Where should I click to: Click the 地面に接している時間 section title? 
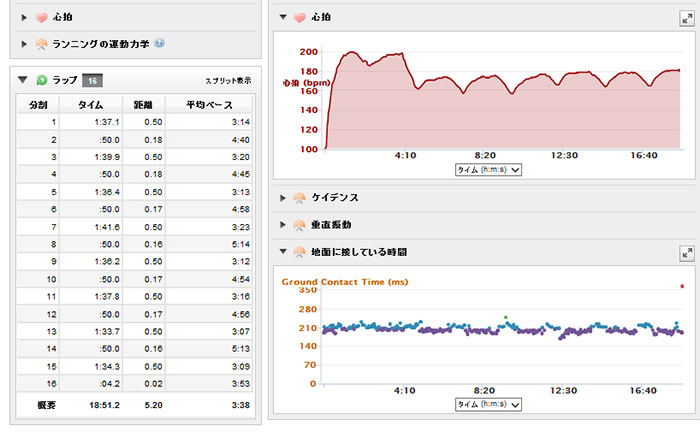point(359,252)
